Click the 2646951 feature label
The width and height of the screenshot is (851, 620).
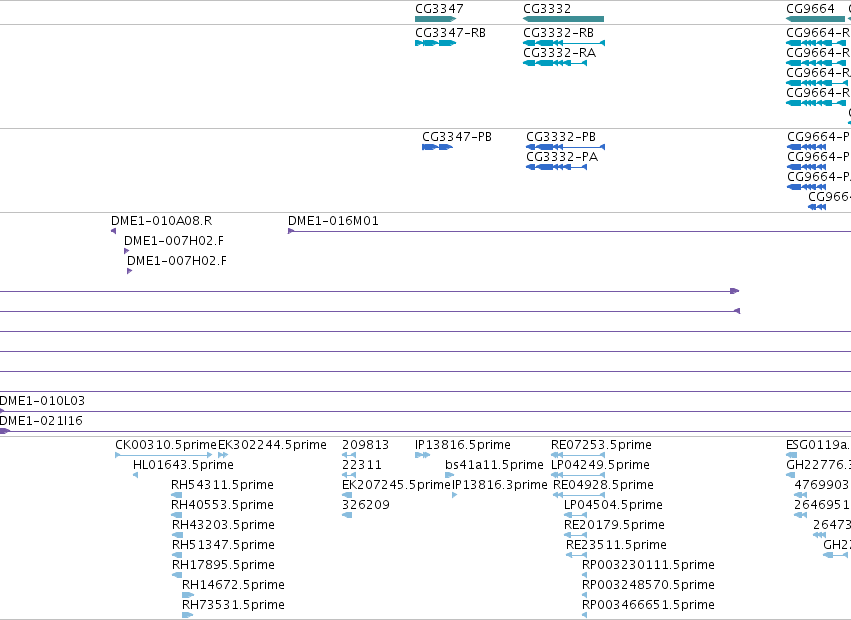pyautogui.click(x=821, y=505)
